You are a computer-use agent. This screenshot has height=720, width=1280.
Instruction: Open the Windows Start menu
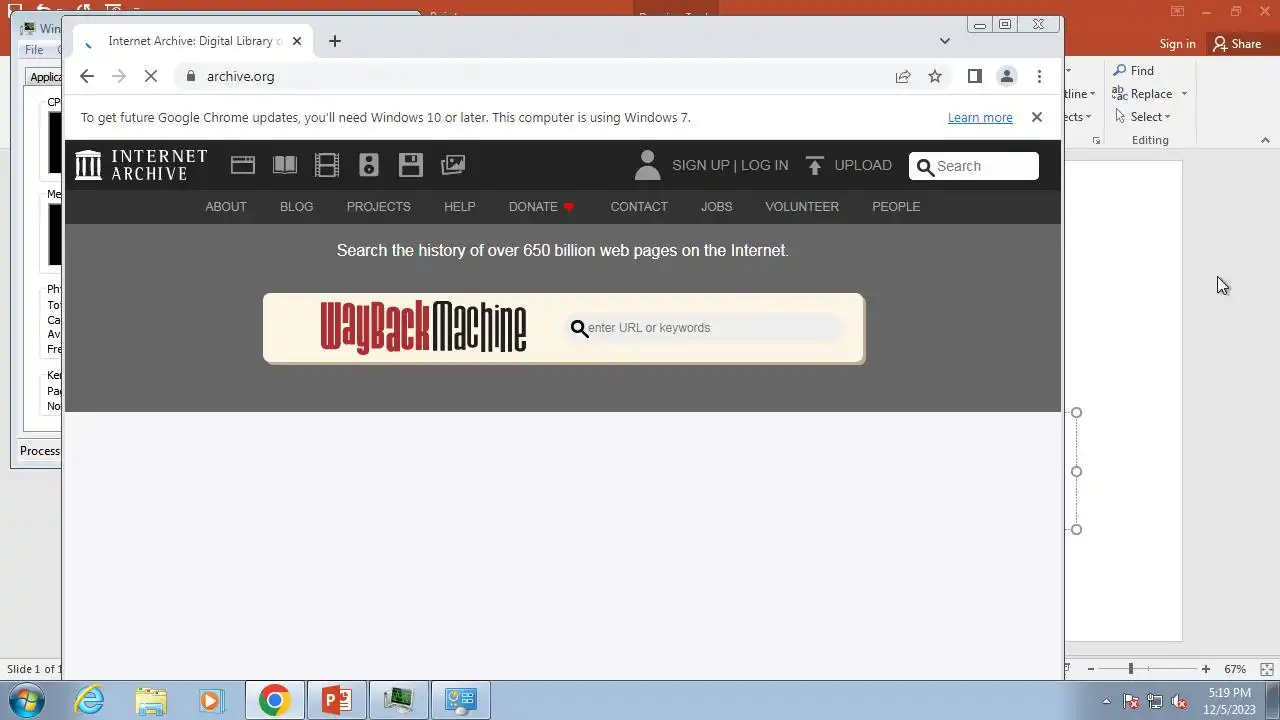pos(27,700)
